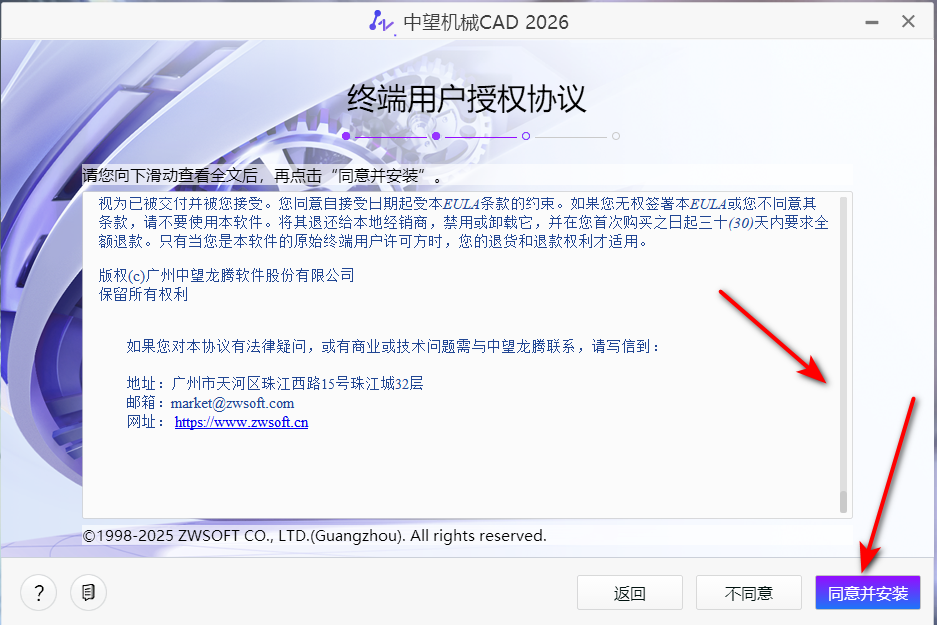Click the 终端用户授权协议 heading
Image resolution: width=937 pixels, height=625 pixels.
(466, 99)
